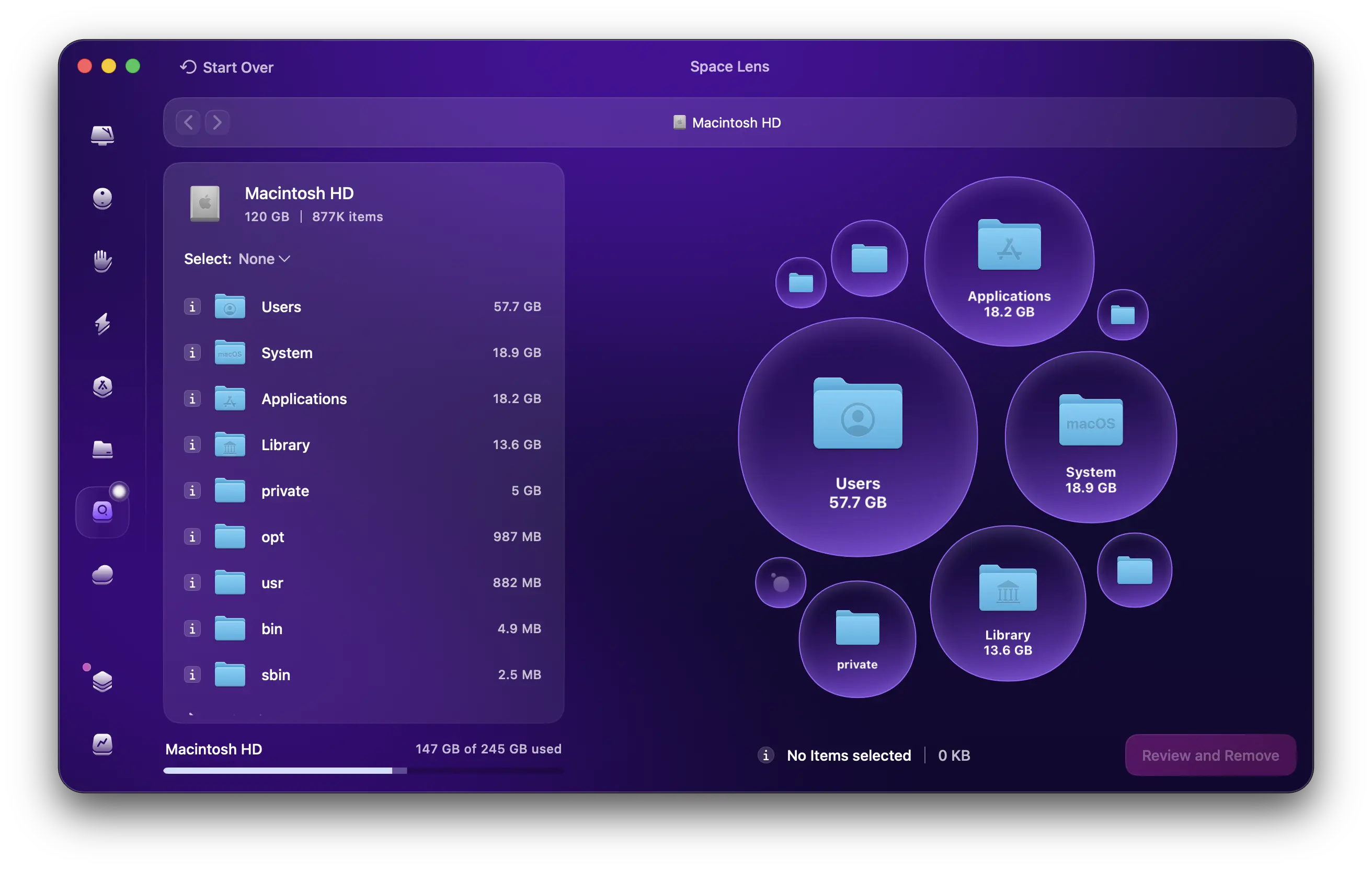Open the dot bubble left of private bubble
Viewport: 1372px width, 870px height.
[781, 583]
